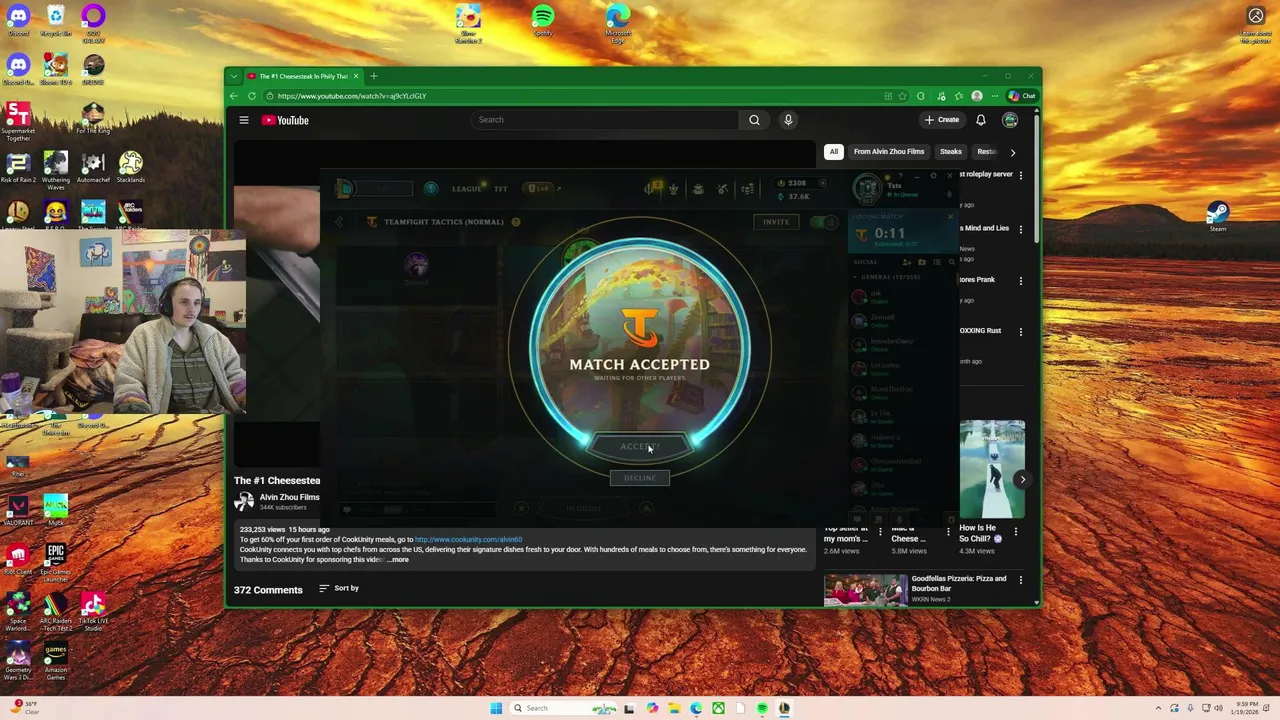
Task: Open Steam shortcut on desktop right side
Action: point(1217,215)
